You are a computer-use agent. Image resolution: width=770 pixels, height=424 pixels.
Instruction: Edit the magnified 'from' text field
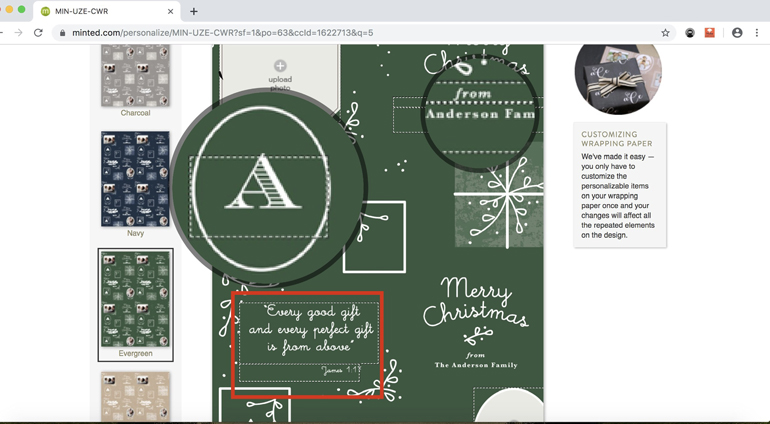point(472,93)
